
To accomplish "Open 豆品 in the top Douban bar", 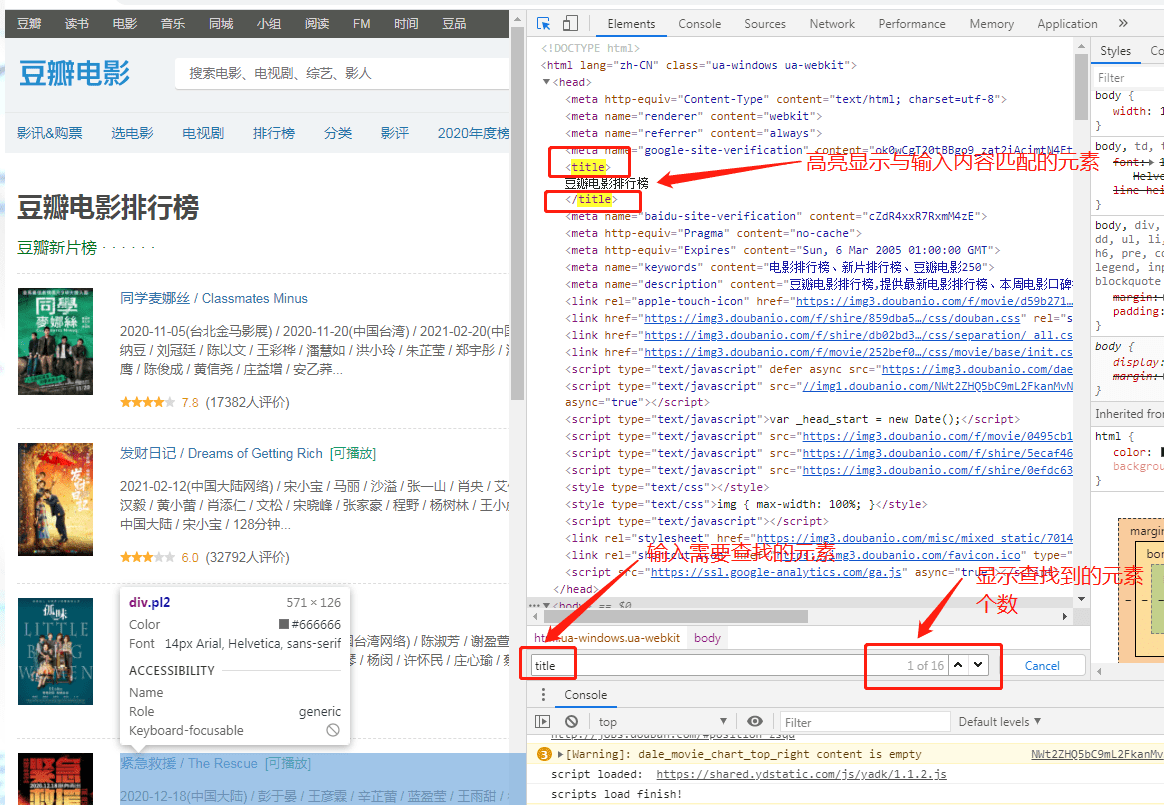I will pos(454,24).
